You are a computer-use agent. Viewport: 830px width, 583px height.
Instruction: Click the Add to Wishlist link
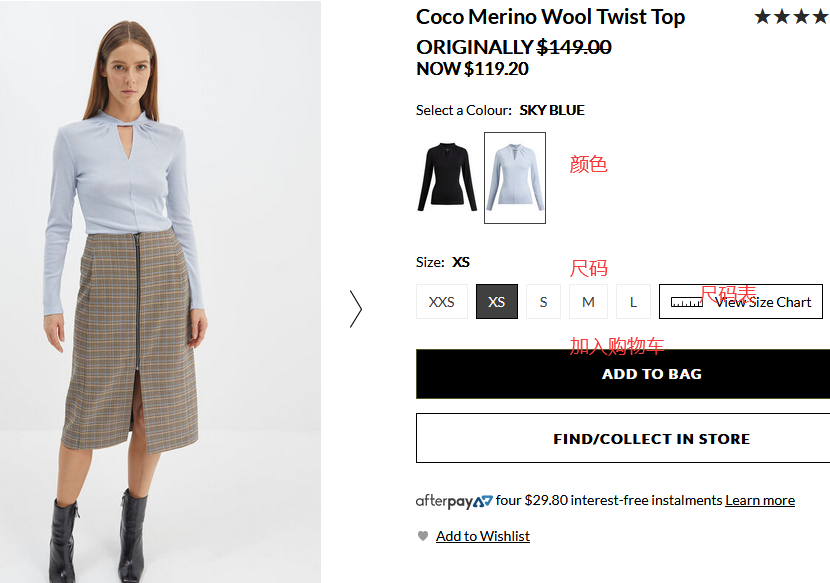click(483, 537)
